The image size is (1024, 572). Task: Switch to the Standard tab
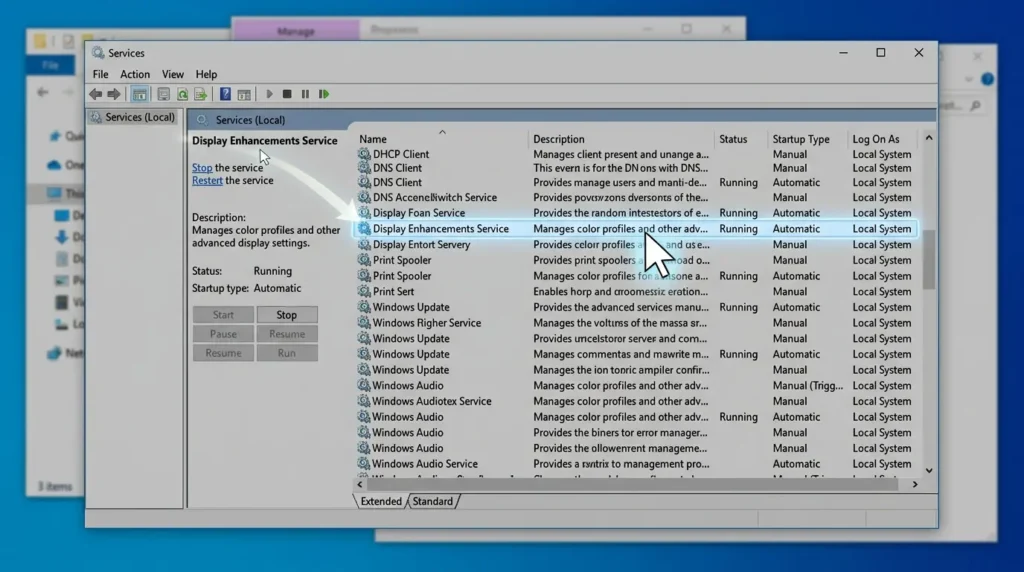point(432,501)
